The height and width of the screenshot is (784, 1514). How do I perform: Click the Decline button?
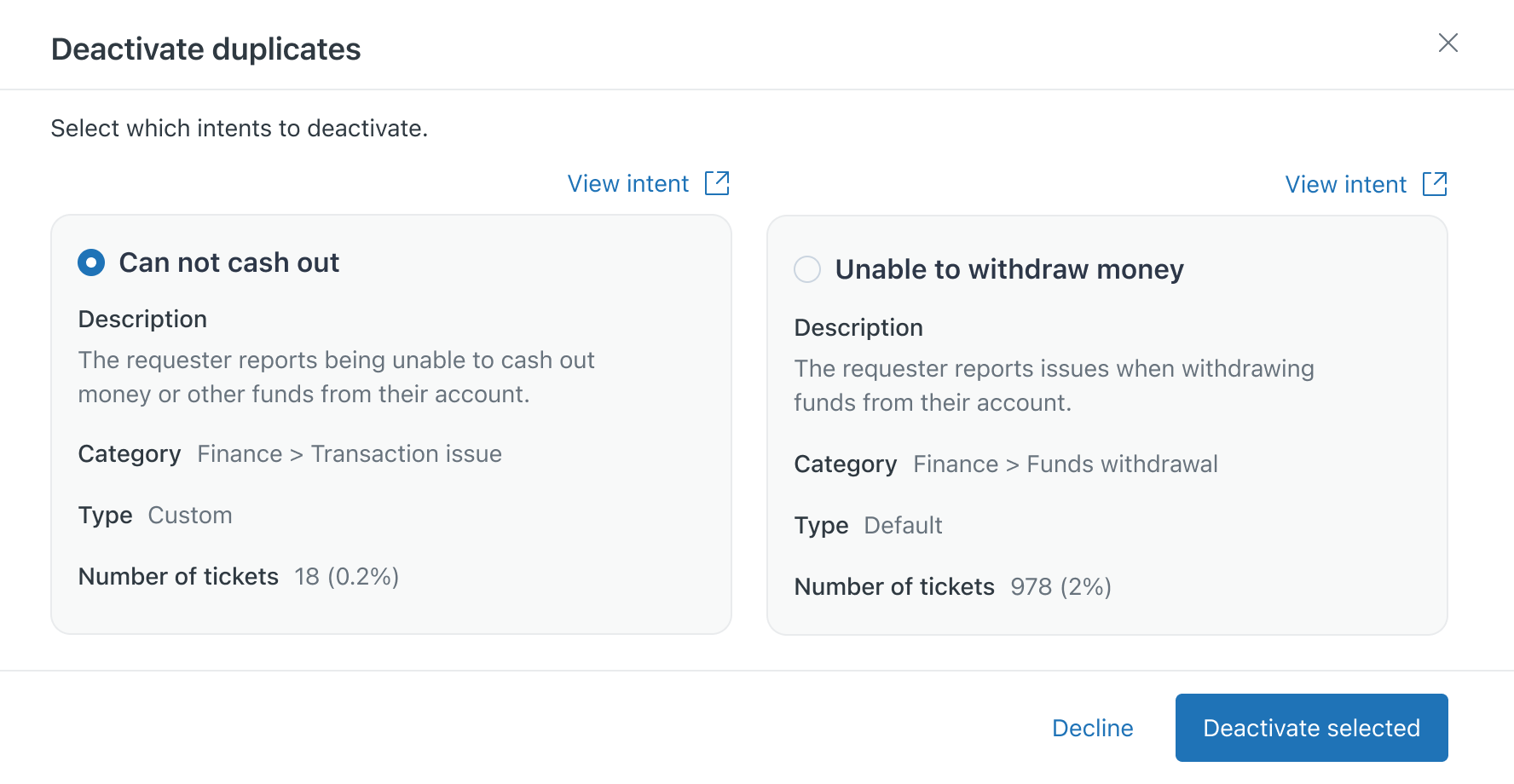pyautogui.click(x=1092, y=728)
